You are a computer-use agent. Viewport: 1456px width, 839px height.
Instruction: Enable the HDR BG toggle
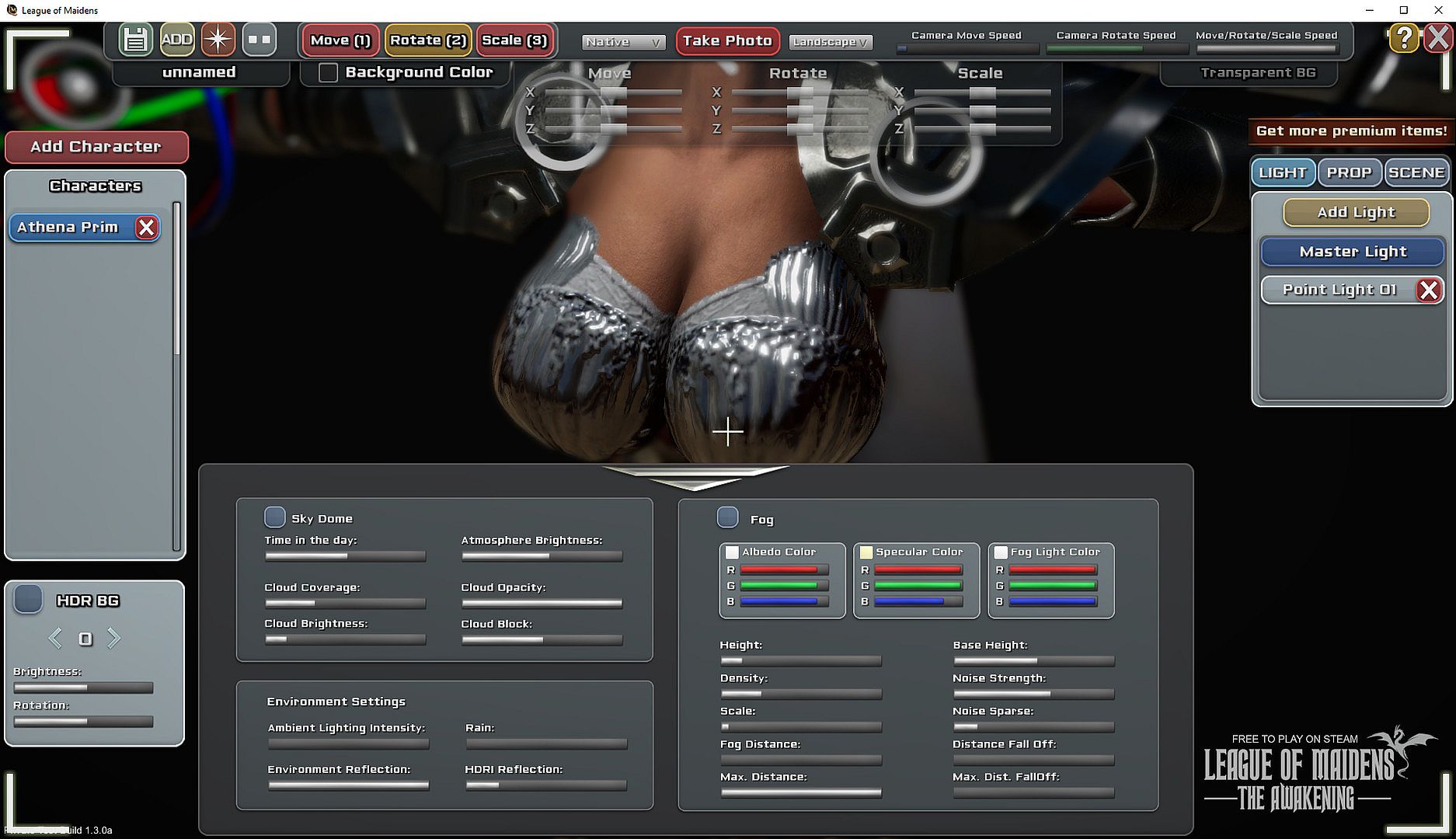click(x=28, y=599)
